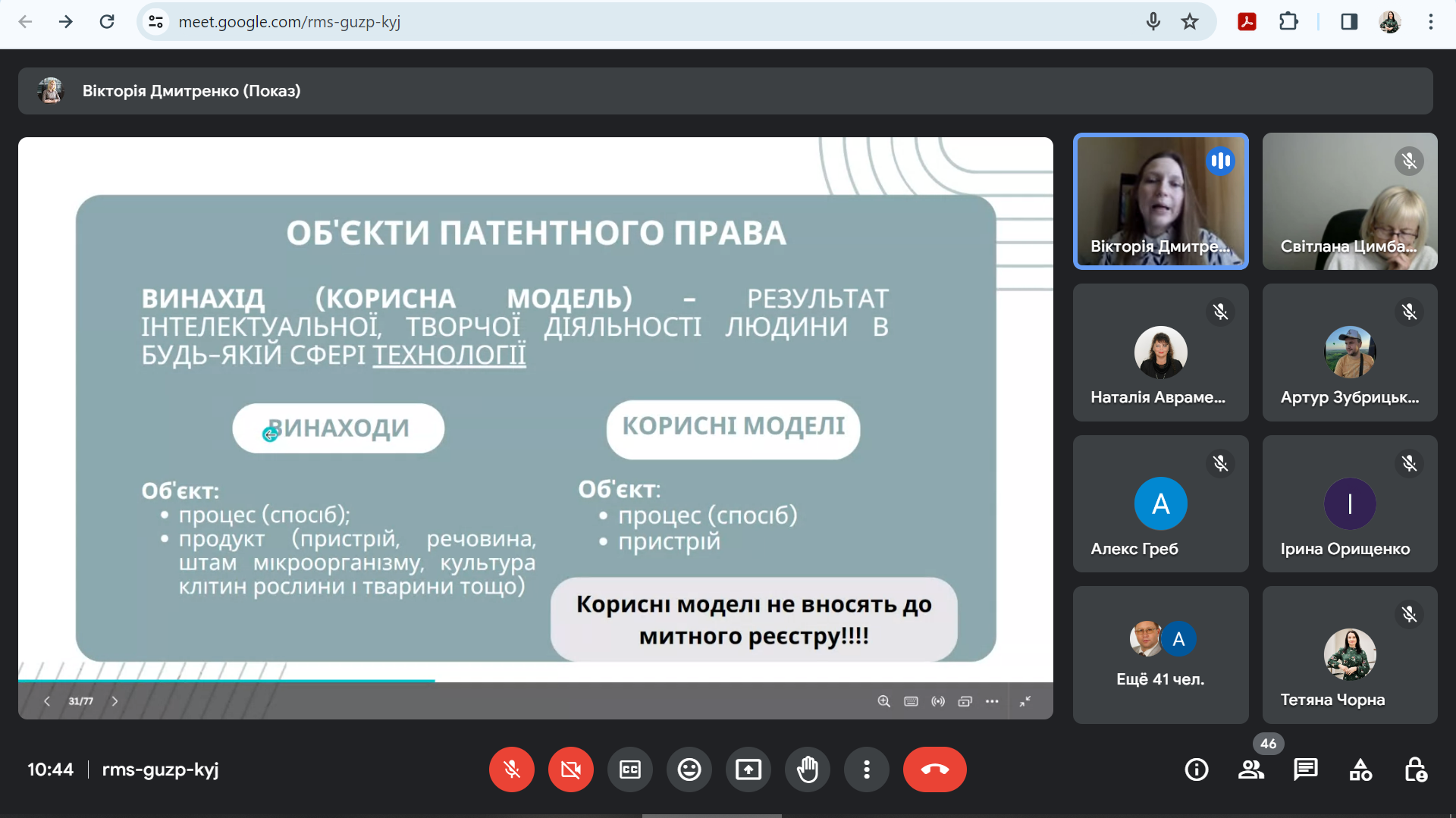The image size is (1456, 818).
Task: Select Наталія Авраменко participant tile
Action: (x=1160, y=353)
